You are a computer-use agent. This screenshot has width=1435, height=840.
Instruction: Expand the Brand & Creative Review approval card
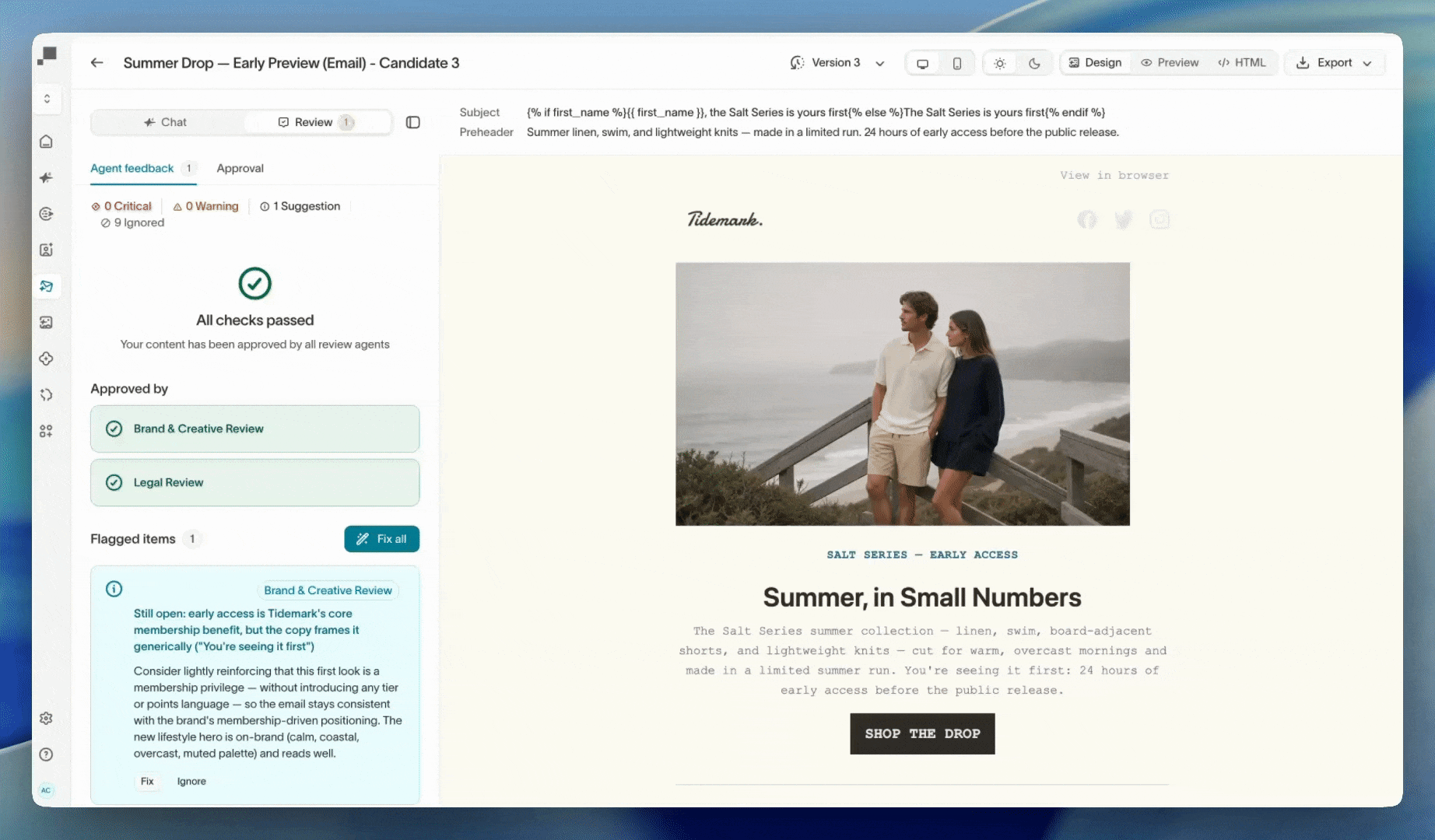(x=254, y=429)
